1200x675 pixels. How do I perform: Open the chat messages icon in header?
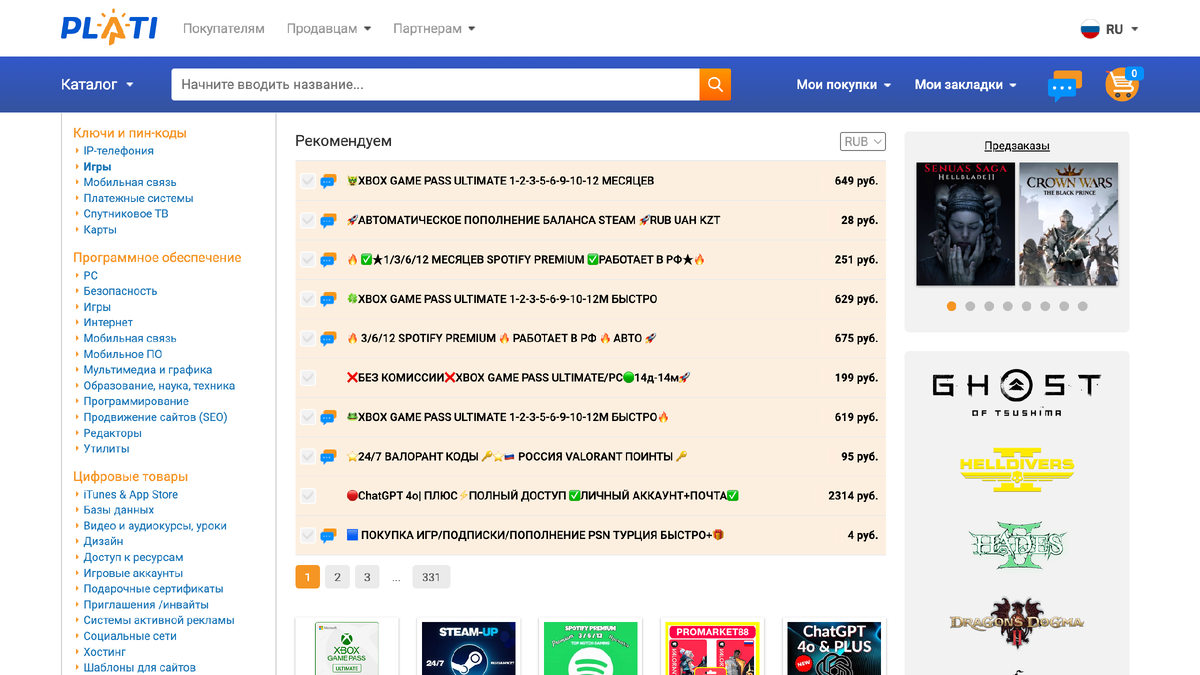click(1064, 86)
